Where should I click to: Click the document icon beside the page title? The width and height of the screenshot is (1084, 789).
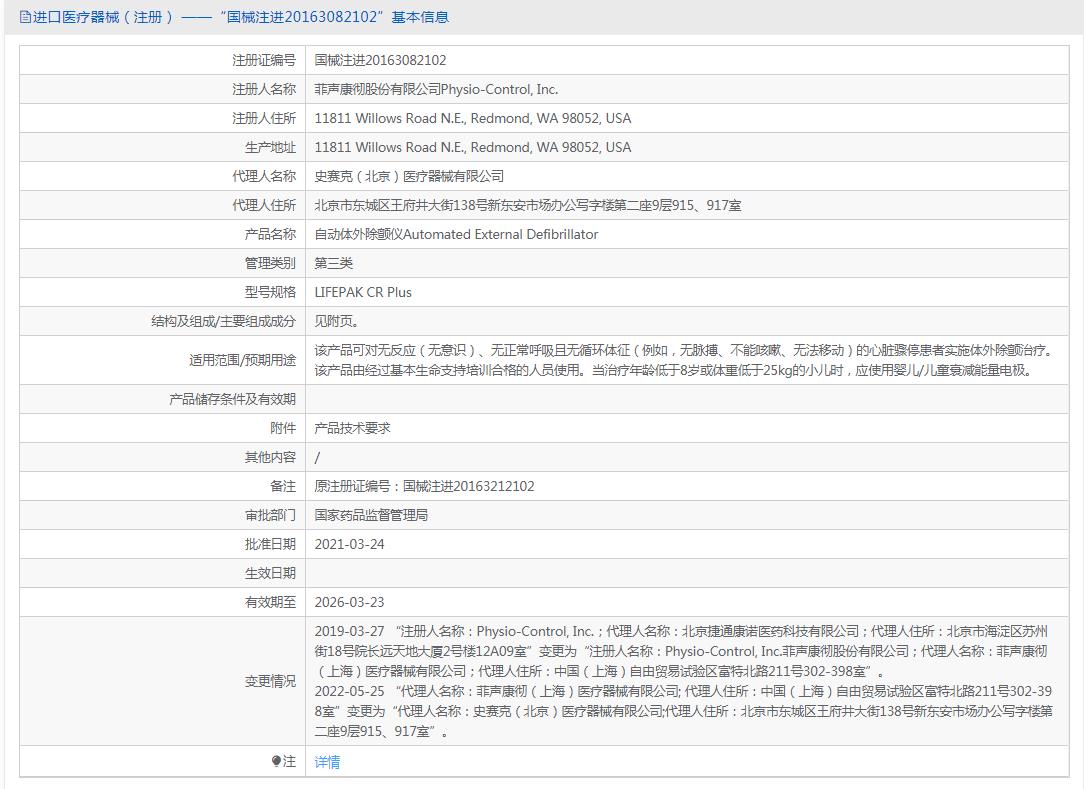click(x=26, y=17)
